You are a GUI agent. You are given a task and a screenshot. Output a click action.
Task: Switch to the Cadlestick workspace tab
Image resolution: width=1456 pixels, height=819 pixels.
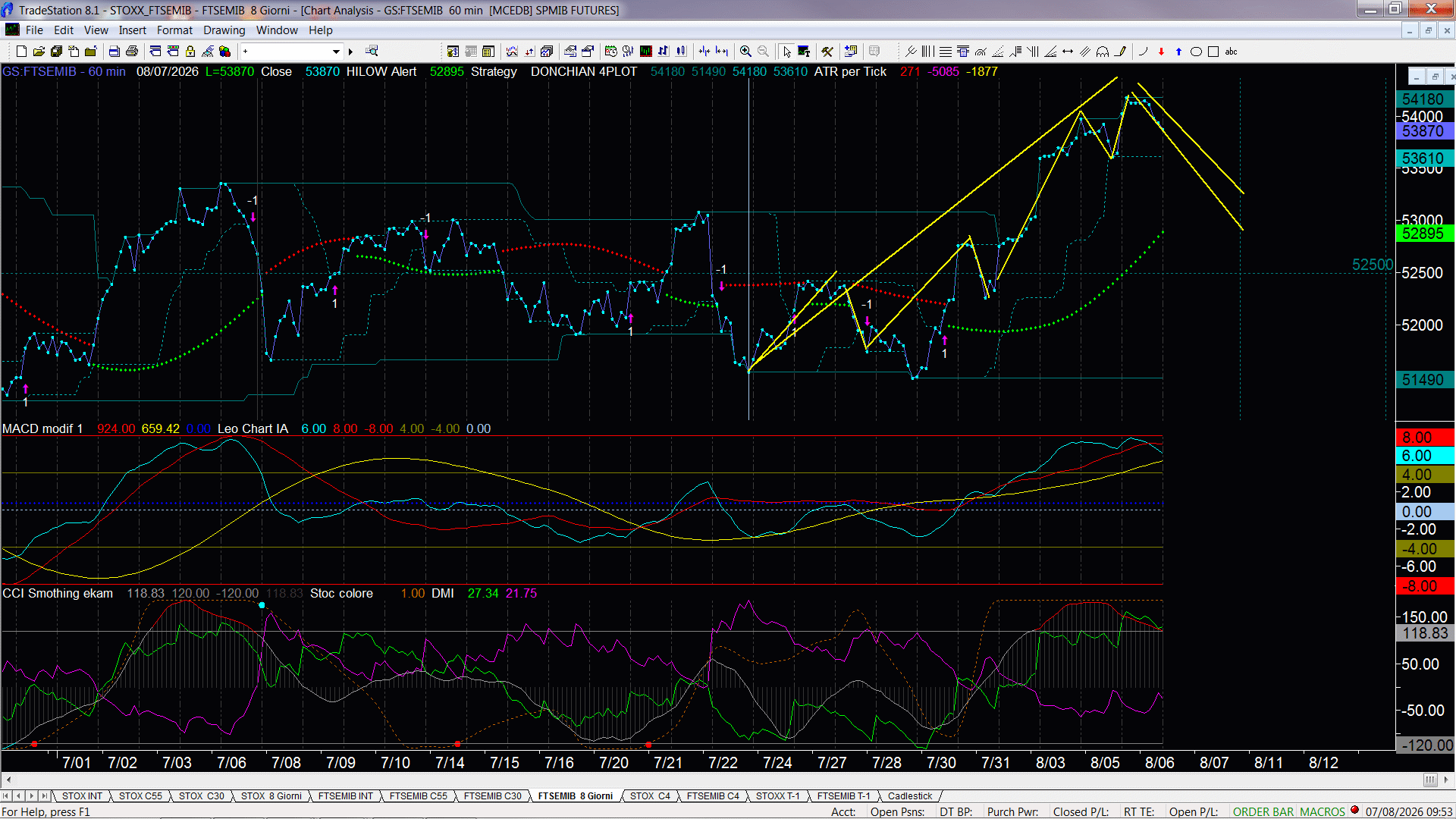point(910,795)
